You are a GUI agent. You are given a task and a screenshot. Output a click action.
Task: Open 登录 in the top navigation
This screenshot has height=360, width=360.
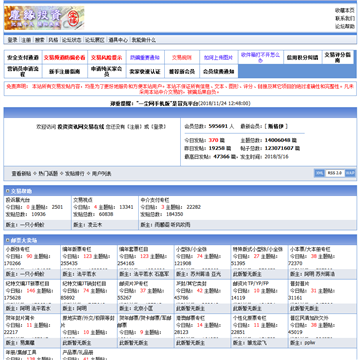tap(12, 40)
